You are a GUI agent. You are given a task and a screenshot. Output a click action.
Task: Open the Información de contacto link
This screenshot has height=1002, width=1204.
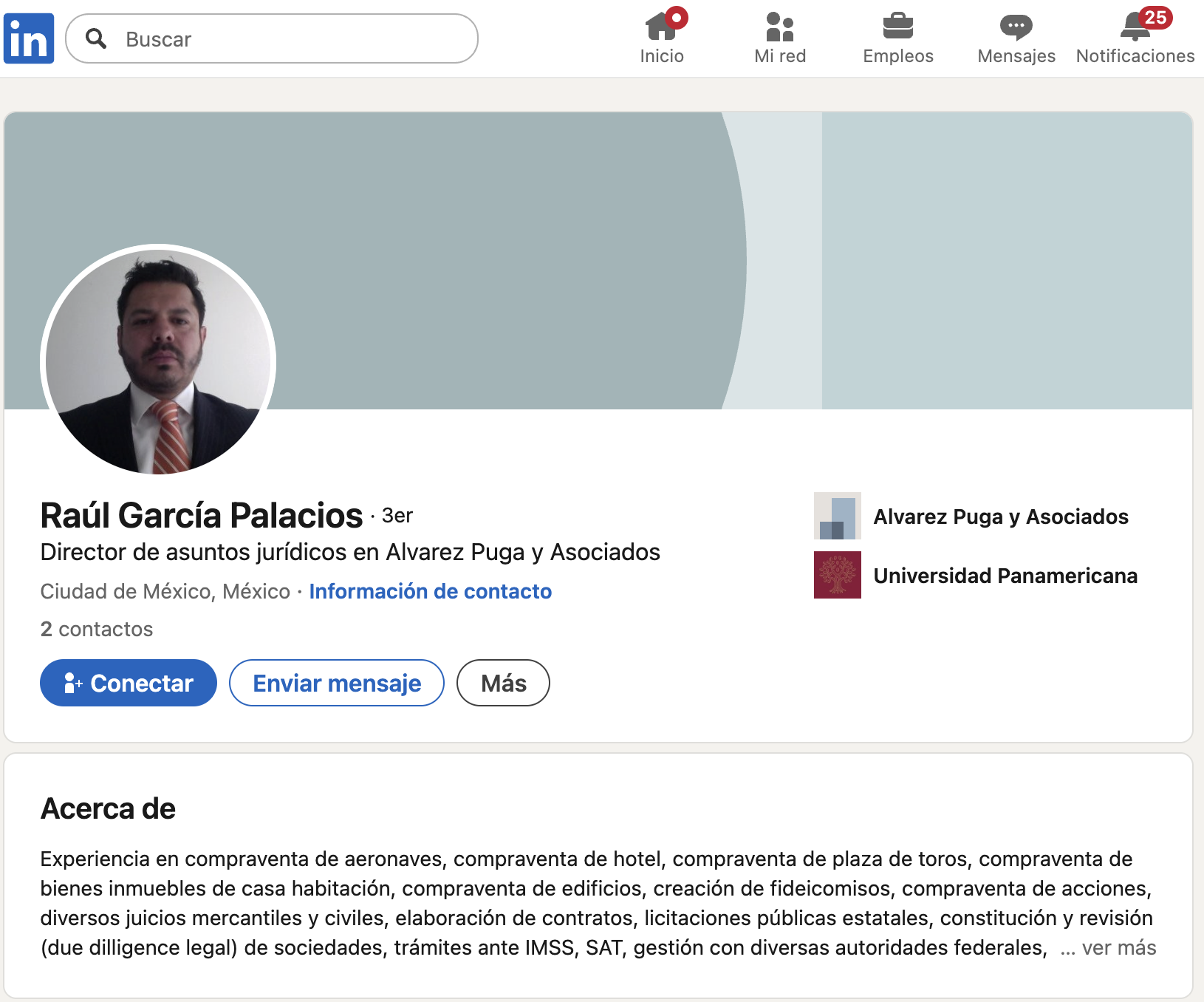(x=430, y=591)
